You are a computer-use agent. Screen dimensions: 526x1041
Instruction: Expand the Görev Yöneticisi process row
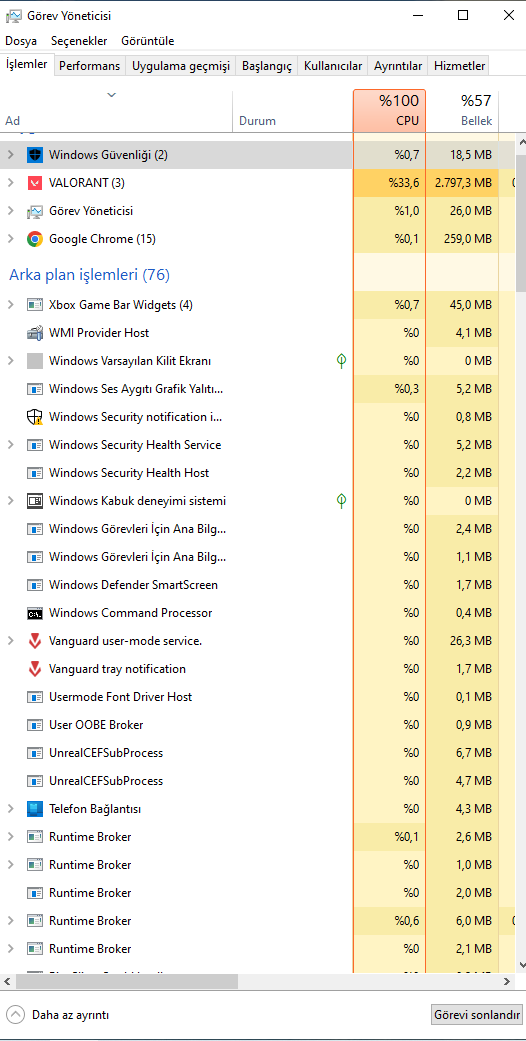click(x=10, y=211)
